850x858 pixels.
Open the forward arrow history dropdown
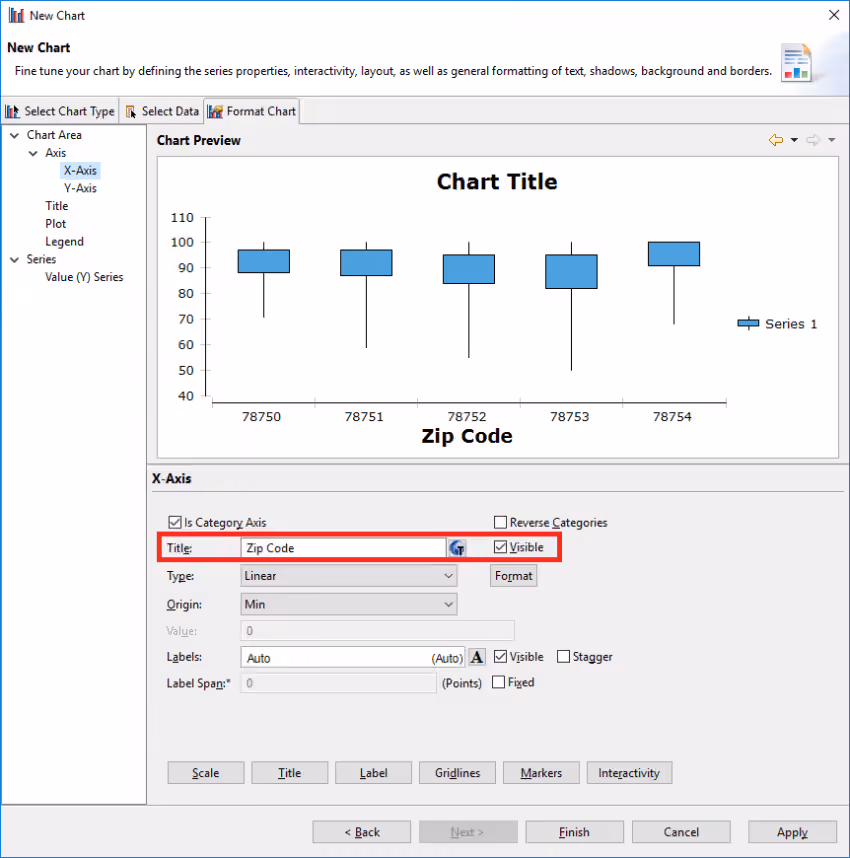[x=831, y=140]
